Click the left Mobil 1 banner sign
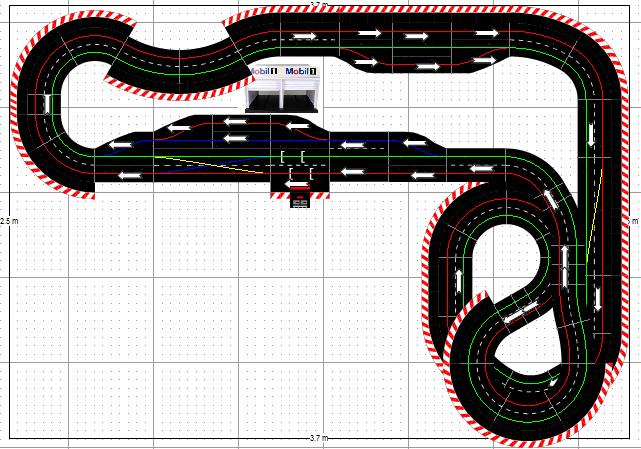 click(262, 72)
